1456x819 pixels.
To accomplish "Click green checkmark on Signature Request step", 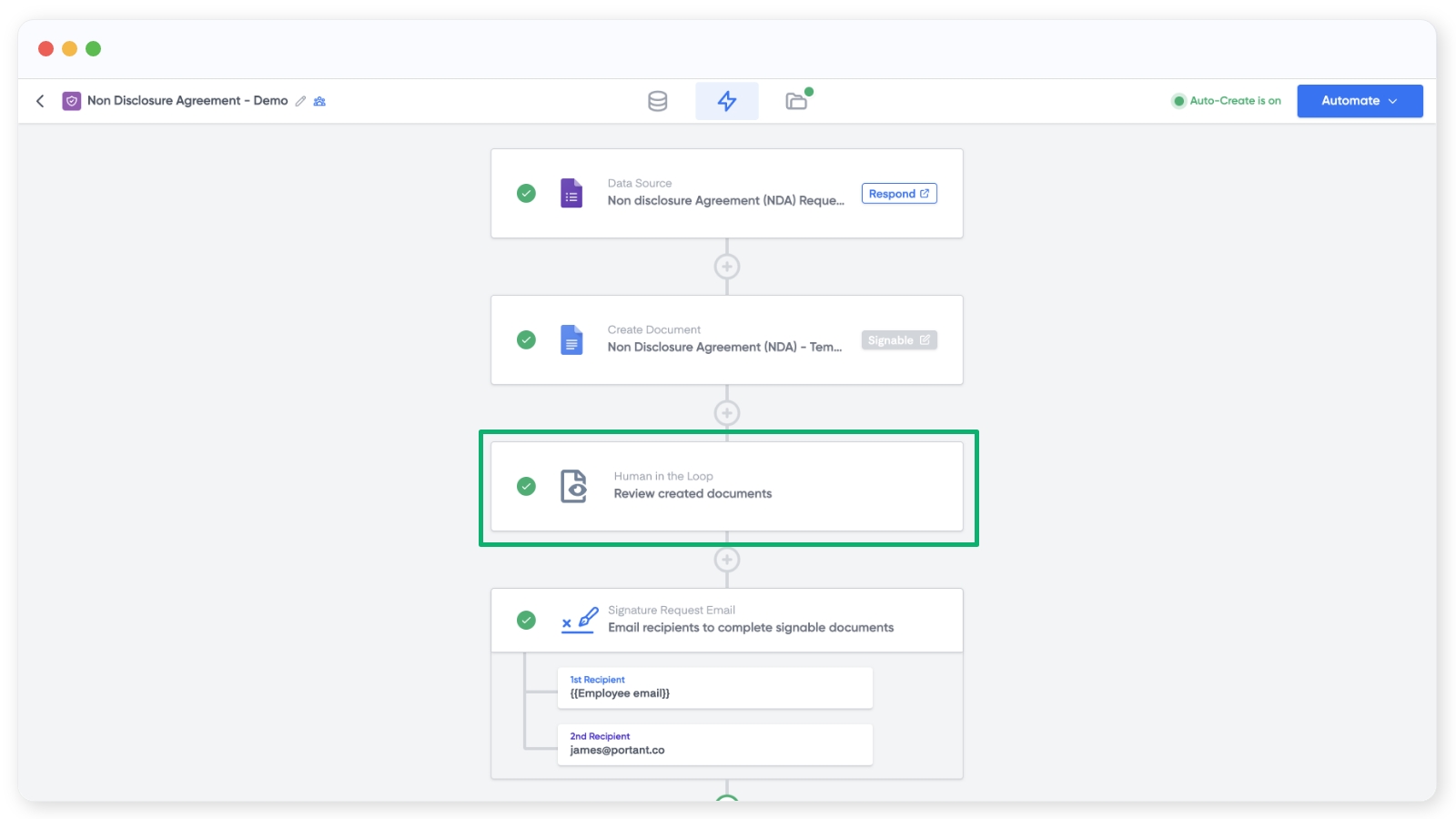I will [x=526, y=621].
